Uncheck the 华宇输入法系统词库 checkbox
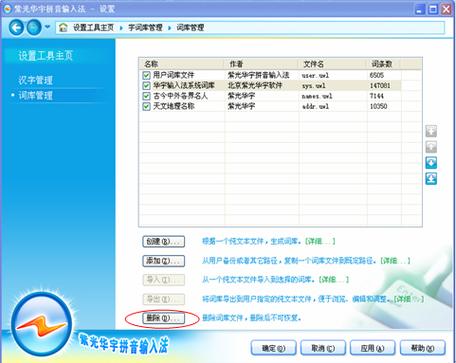This screenshot has width=456, height=363. click(146, 86)
